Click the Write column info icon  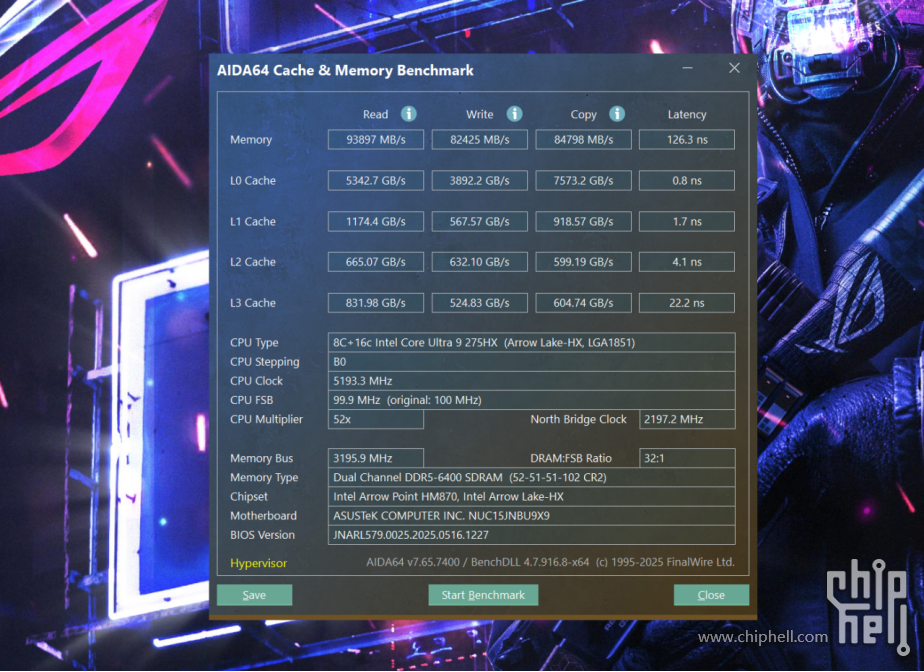pos(514,114)
